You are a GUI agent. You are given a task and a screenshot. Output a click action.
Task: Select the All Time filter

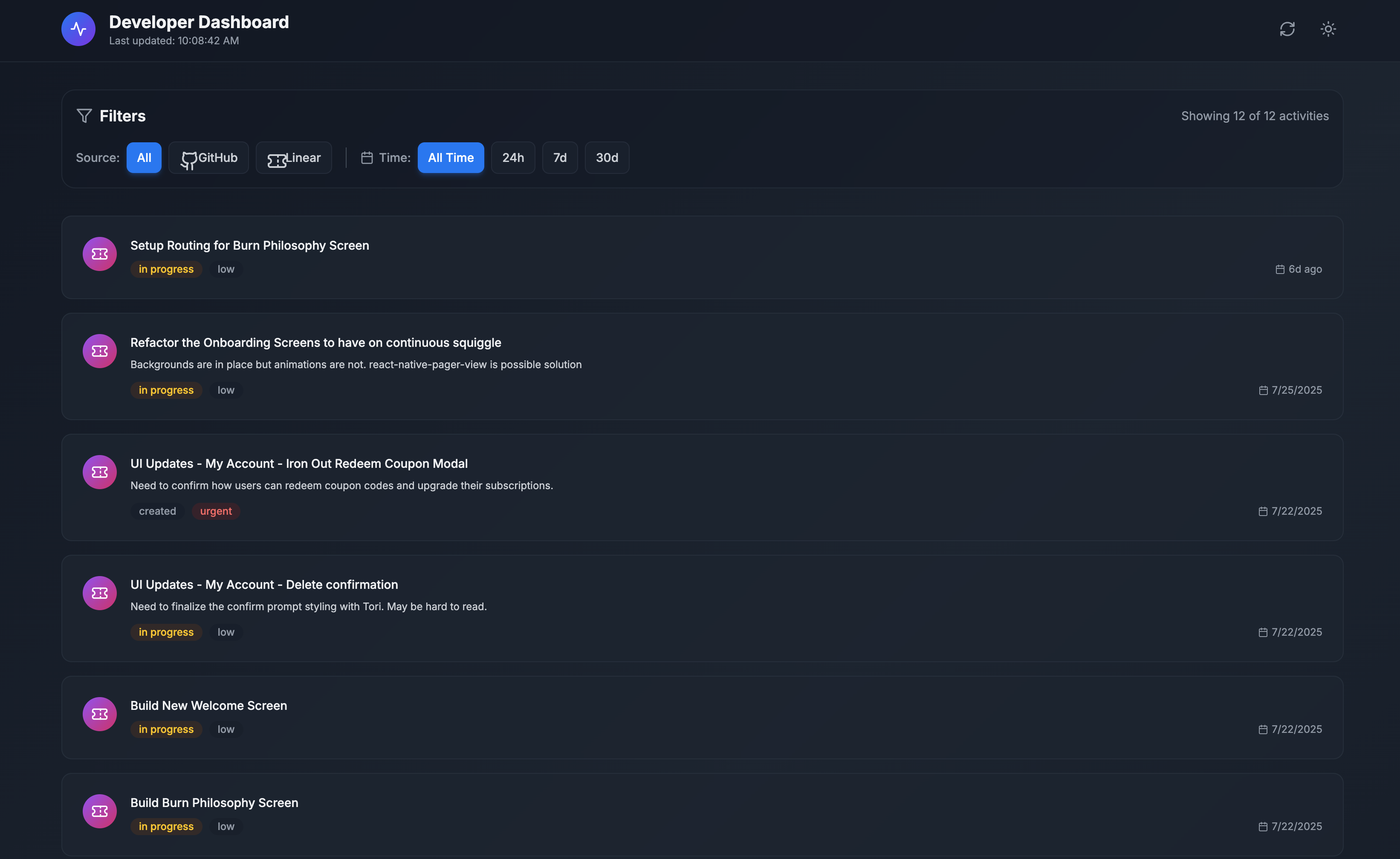451,157
